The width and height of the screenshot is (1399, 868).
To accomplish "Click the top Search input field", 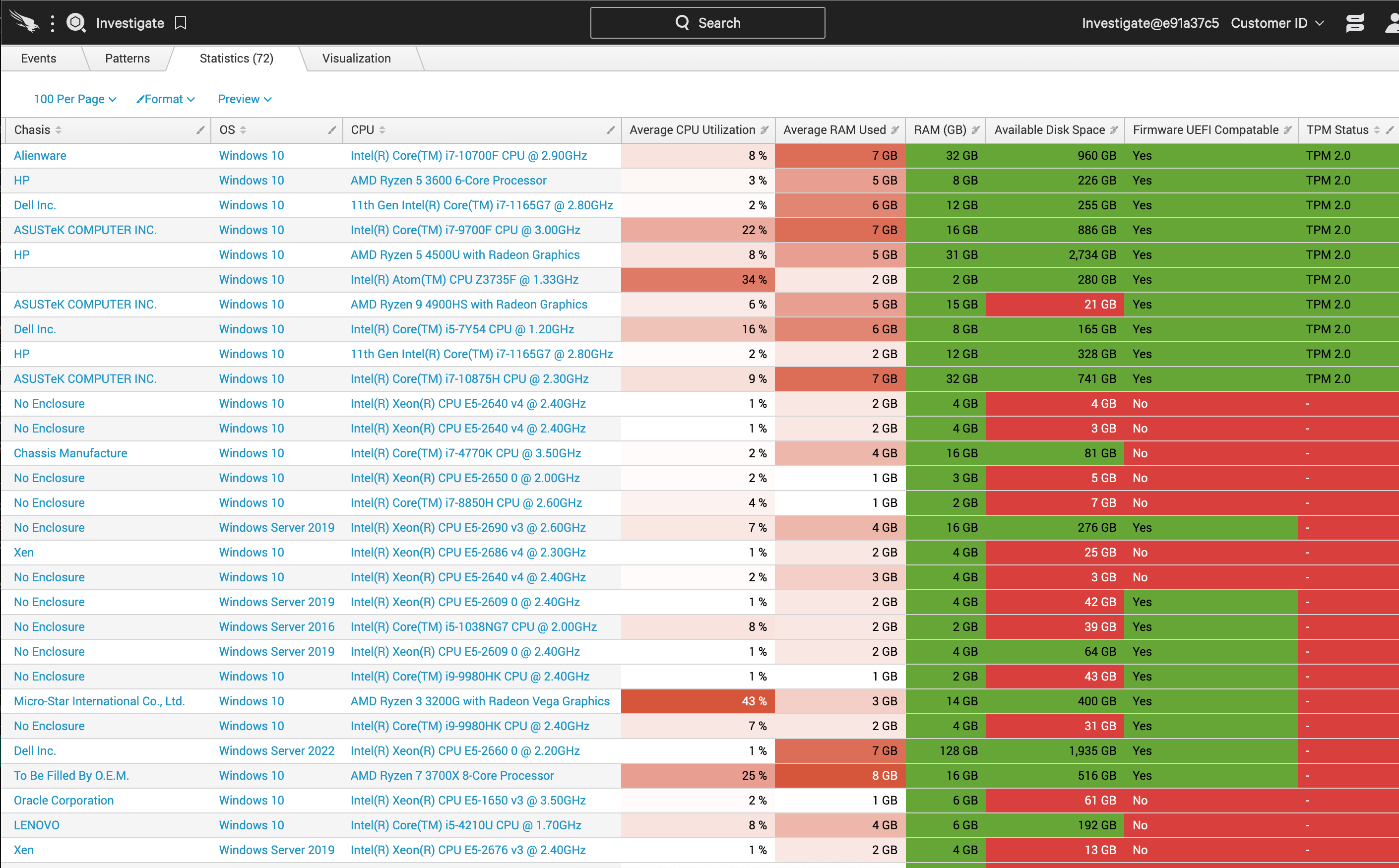I will (x=707, y=23).
